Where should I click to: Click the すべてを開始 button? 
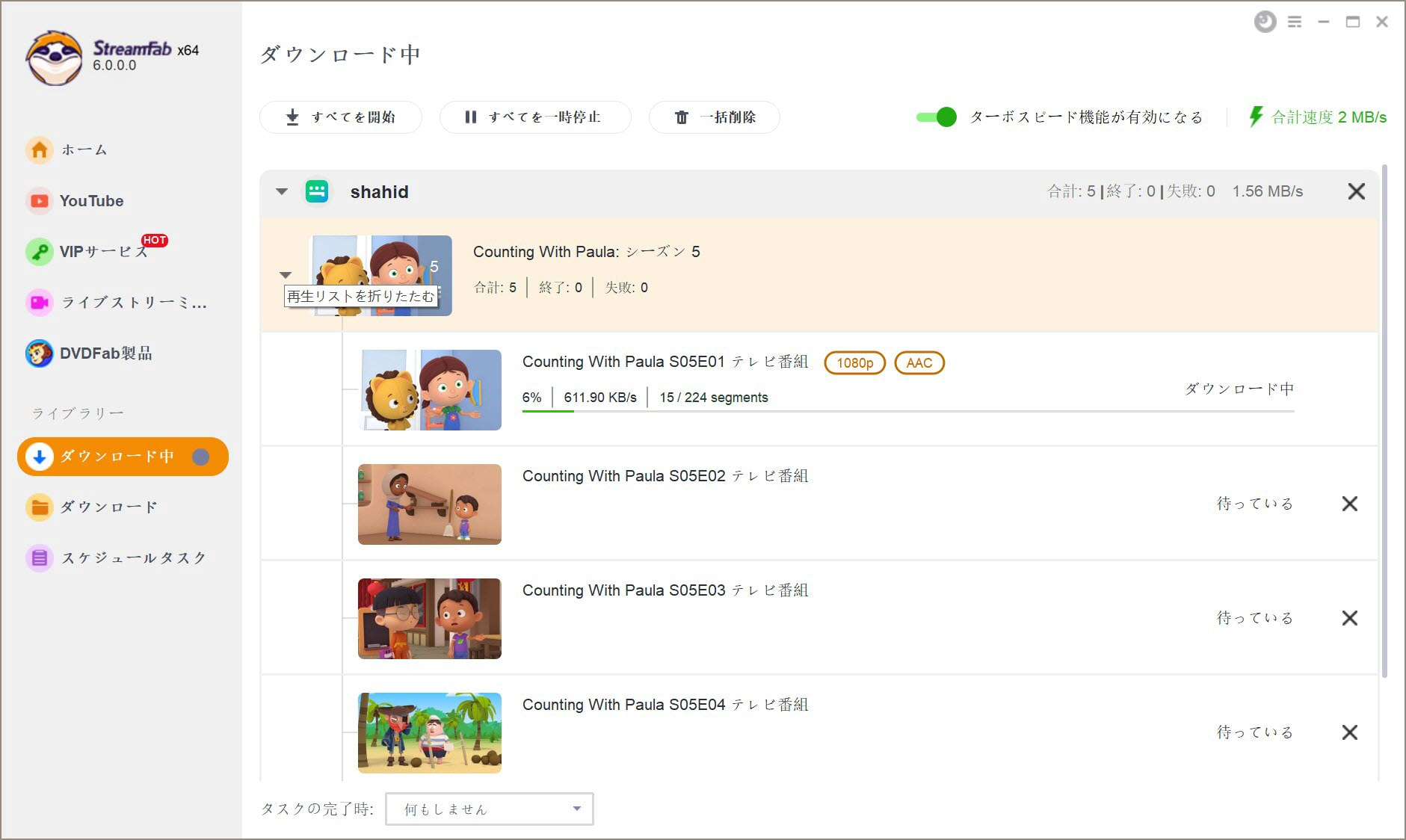pyautogui.click(x=341, y=117)
